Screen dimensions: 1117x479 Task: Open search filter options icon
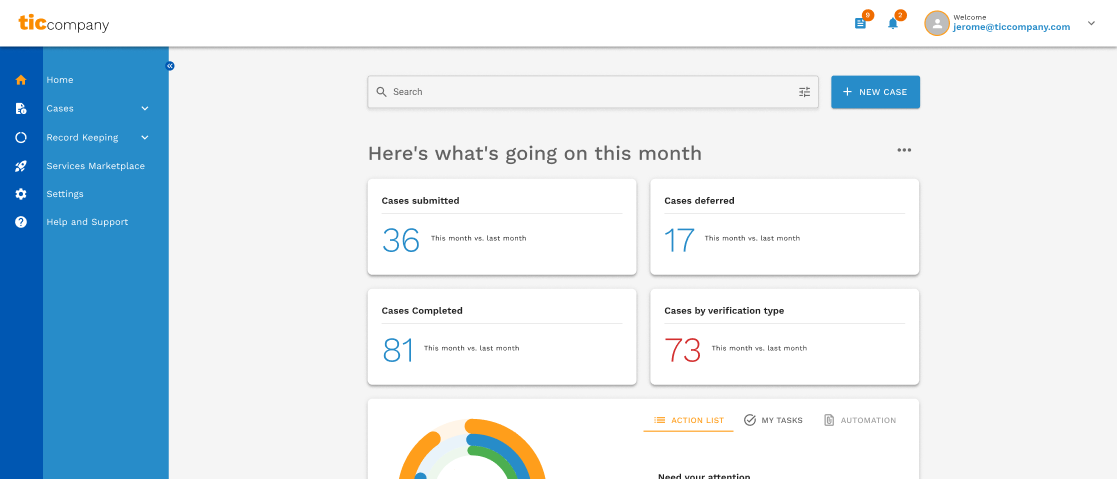(804, 92)
